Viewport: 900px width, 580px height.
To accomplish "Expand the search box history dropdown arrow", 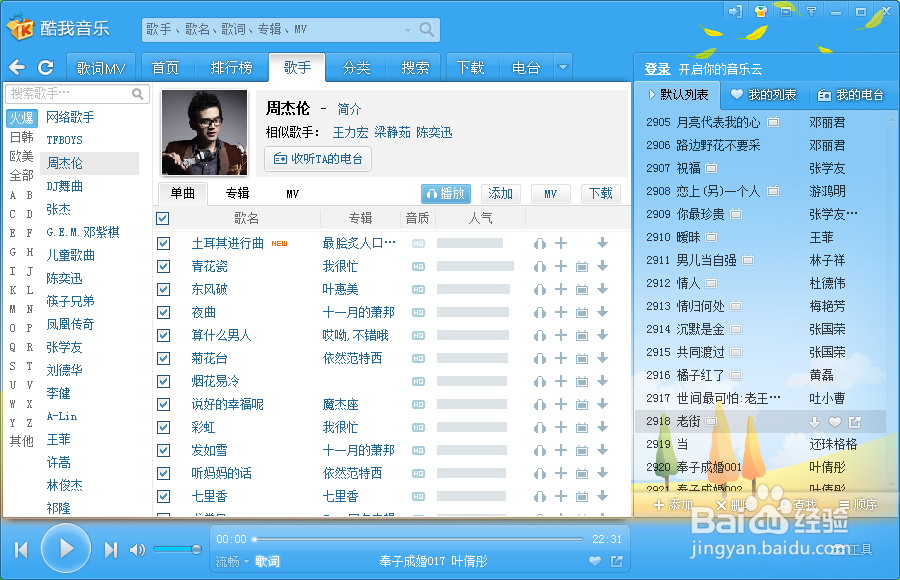I will 408,30.
